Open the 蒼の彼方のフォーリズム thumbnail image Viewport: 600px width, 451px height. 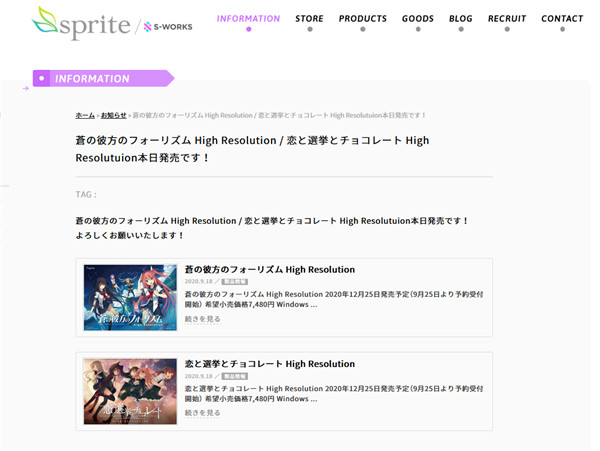coord(130,297)
